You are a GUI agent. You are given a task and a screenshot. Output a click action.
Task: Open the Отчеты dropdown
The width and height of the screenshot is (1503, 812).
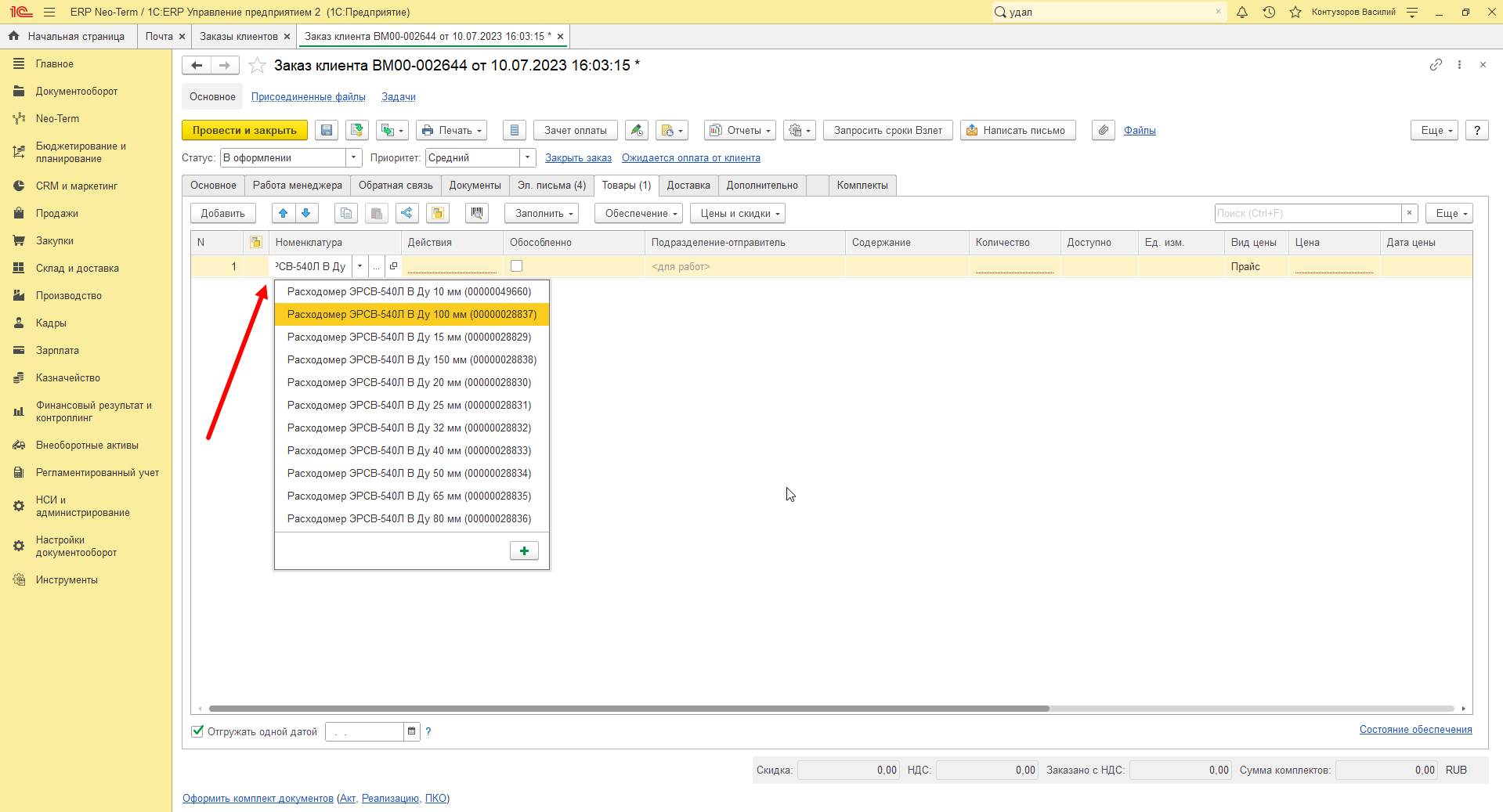tap(740, 131)
